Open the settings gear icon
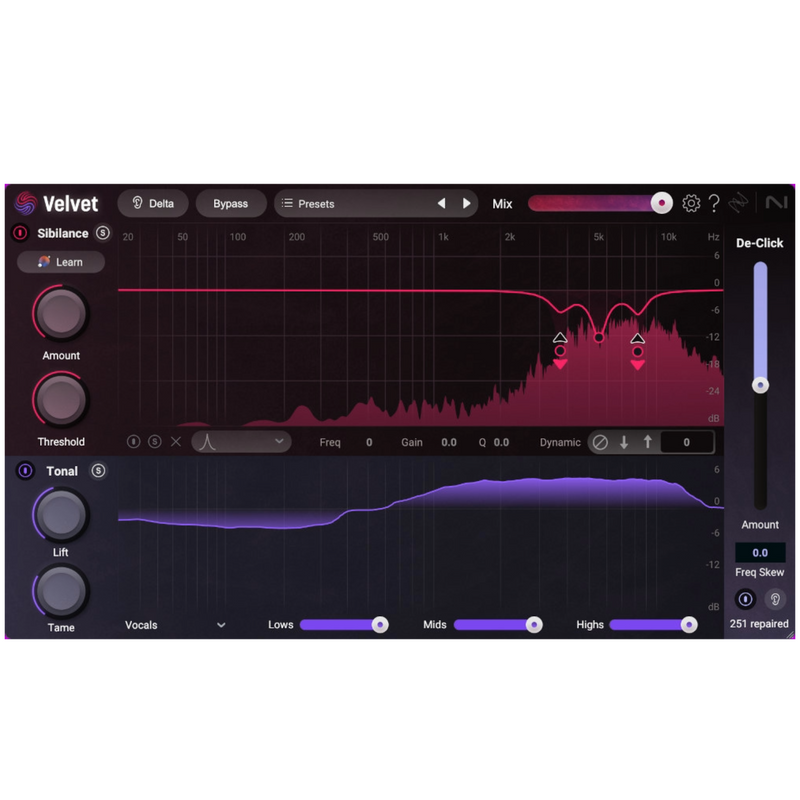800x800 pixels. point(691,204)
